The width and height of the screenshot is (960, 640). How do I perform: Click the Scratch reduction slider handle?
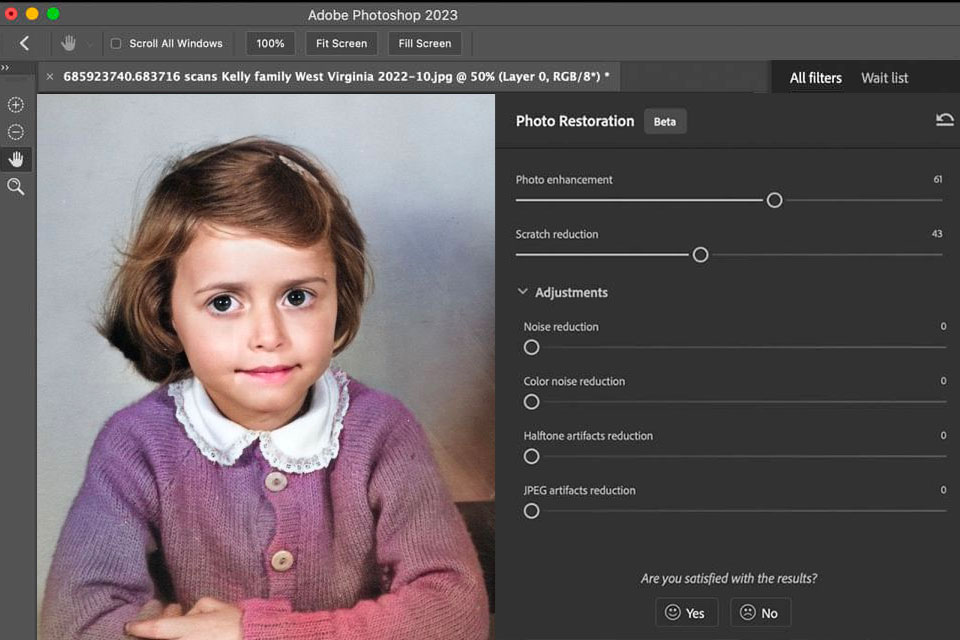(700, 255)
